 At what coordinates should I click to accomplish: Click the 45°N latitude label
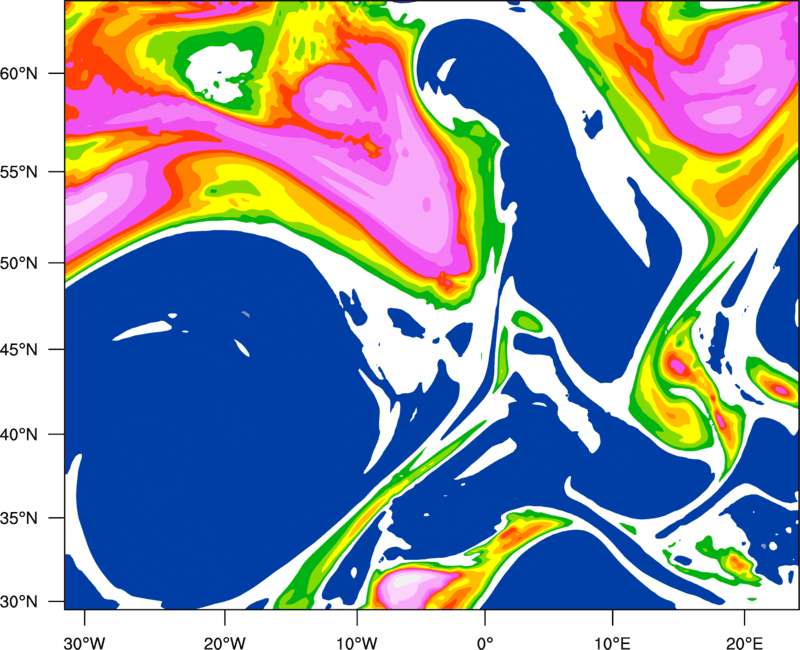[19, 349]
